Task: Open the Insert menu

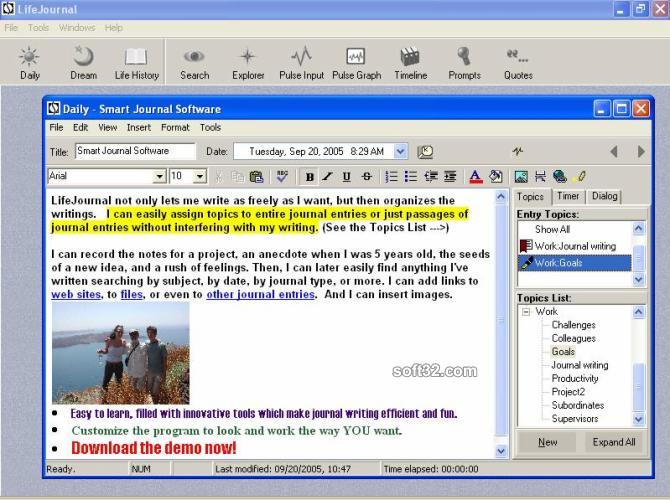Action: pos(139,127)
